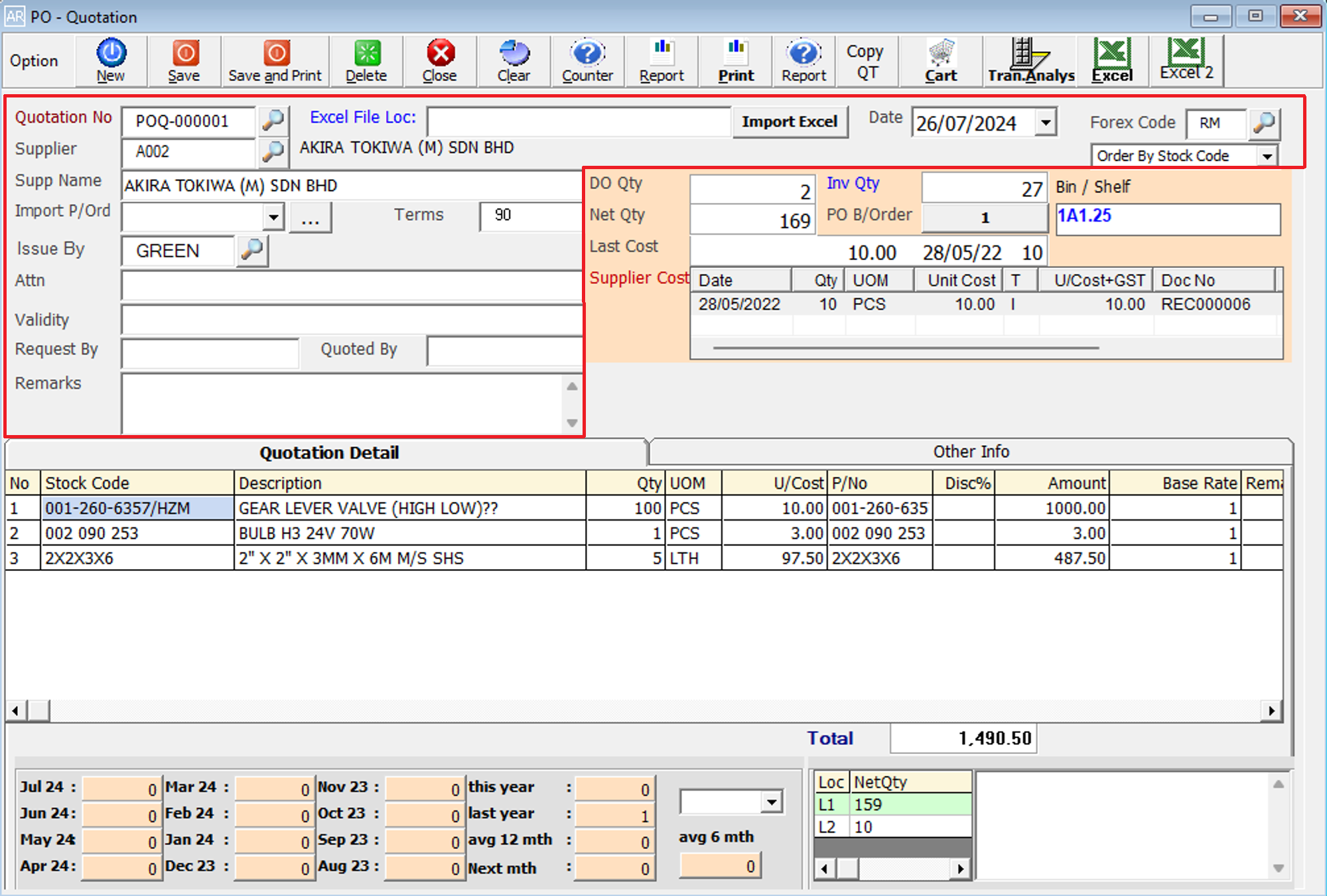Screen dimensions: 1327x896
Task: Click the Remarks text area
Action: [342, 403]
